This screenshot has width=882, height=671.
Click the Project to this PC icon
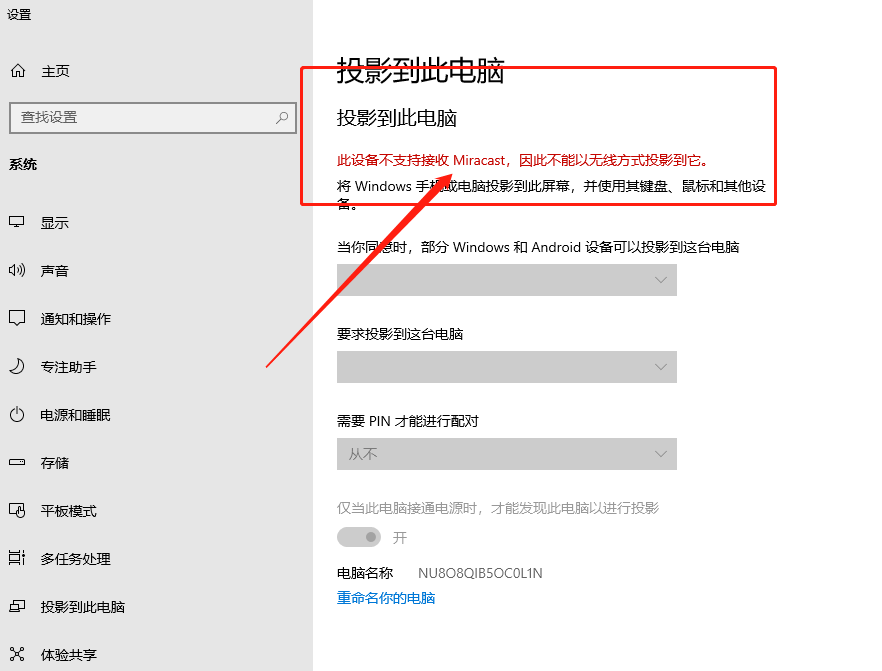click(x=17, y=606)
